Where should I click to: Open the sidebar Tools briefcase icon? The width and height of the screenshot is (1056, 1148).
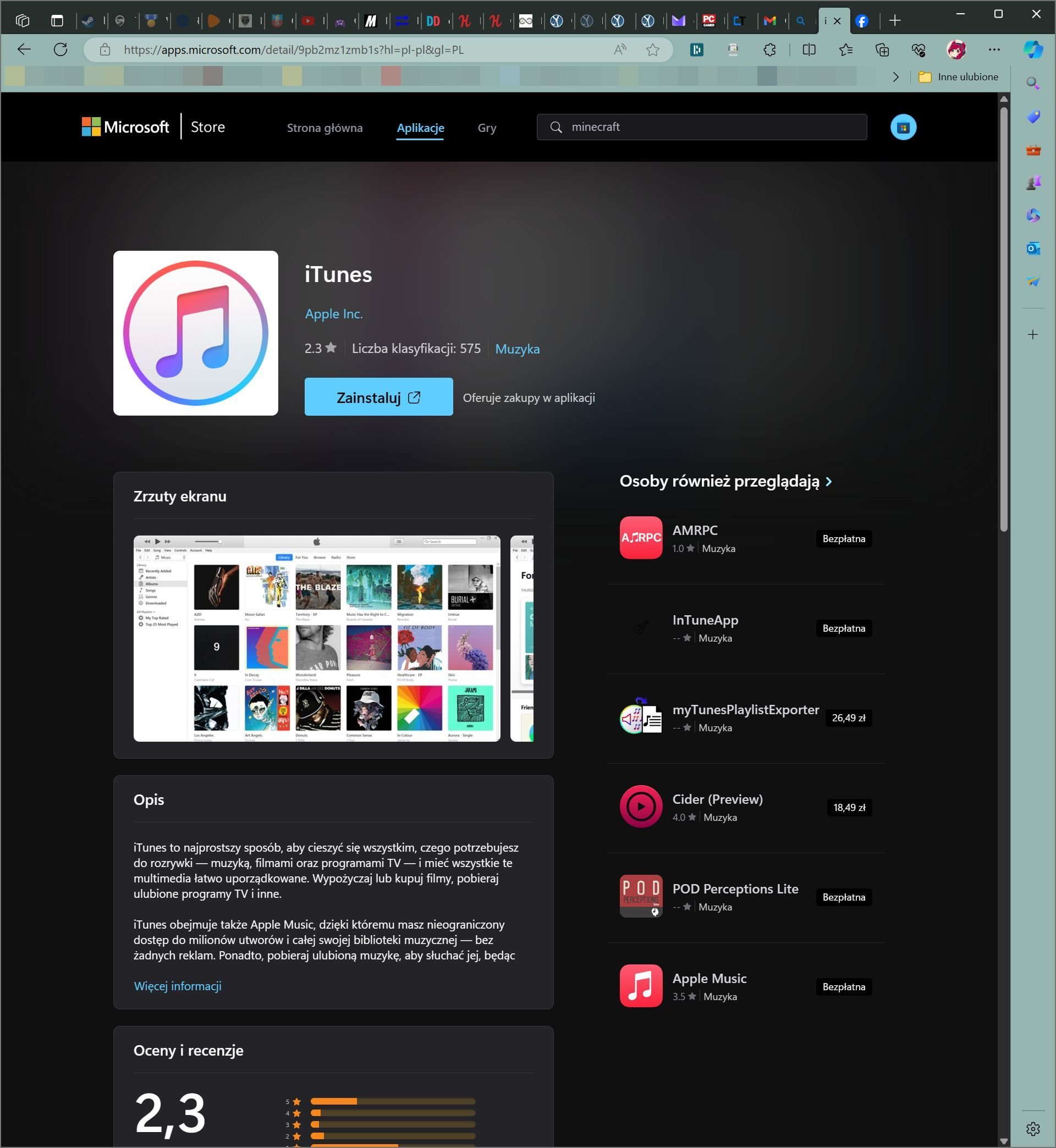point(1032,150)
